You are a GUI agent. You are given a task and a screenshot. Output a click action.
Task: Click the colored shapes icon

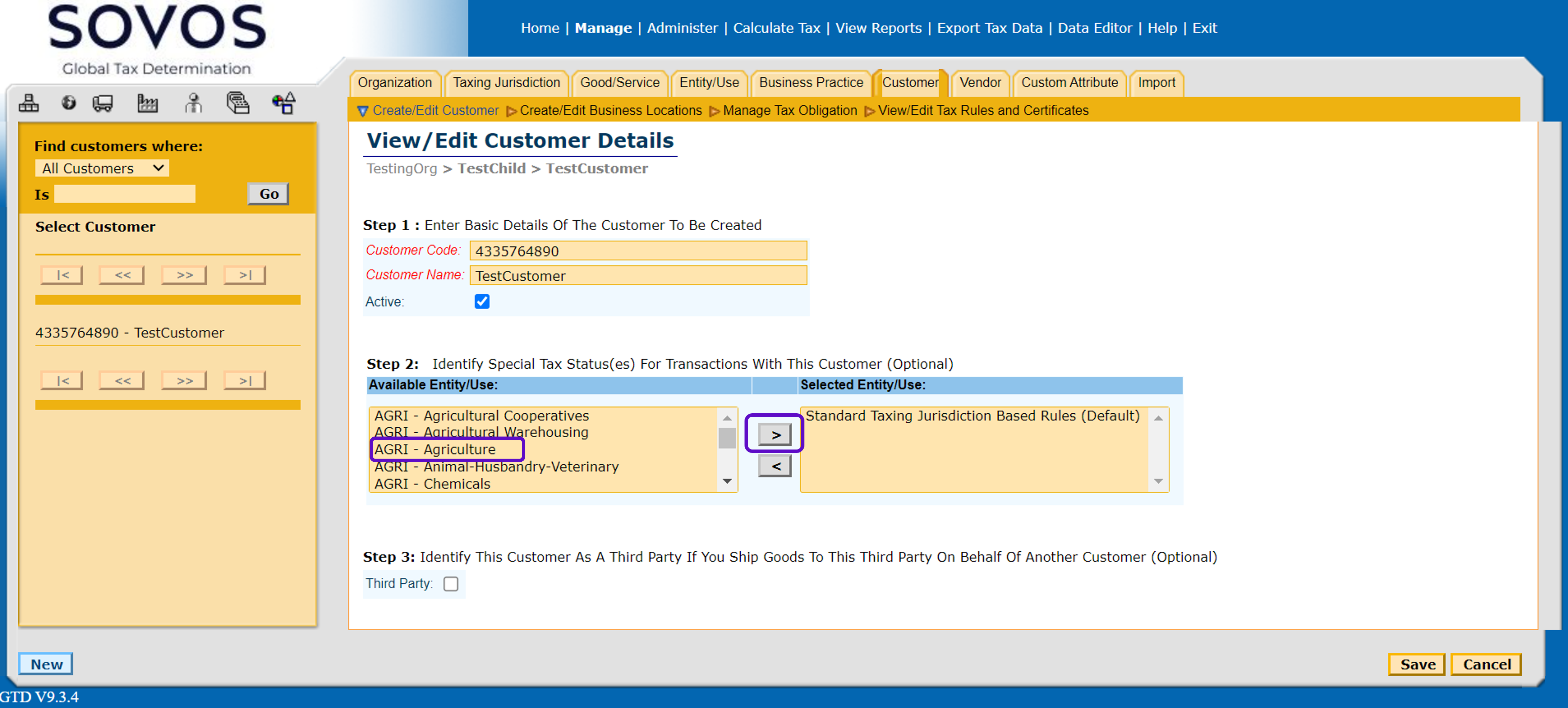click(x=284, y=103)
